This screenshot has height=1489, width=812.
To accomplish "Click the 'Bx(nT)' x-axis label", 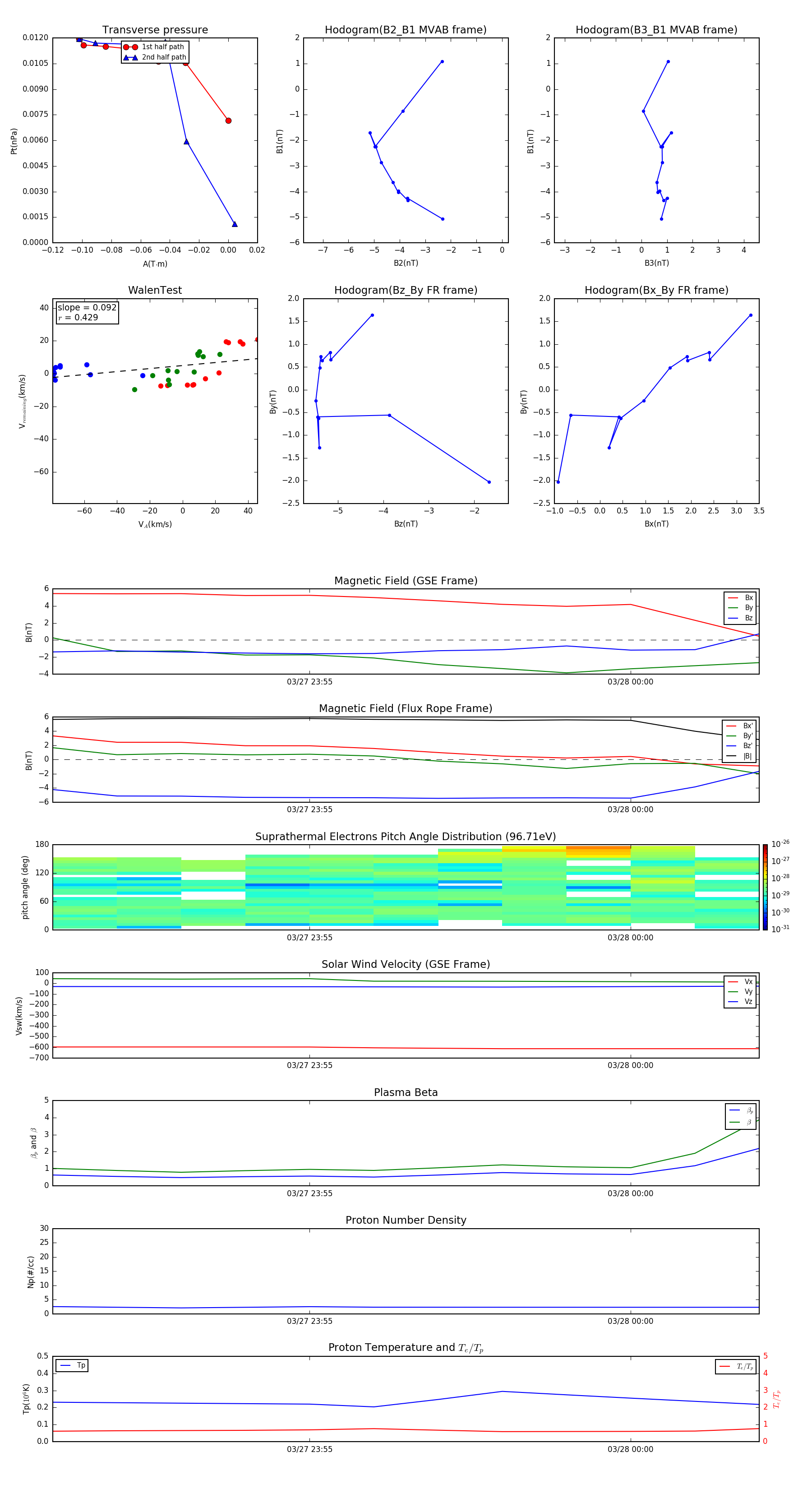I will click(x=656, y=524).
